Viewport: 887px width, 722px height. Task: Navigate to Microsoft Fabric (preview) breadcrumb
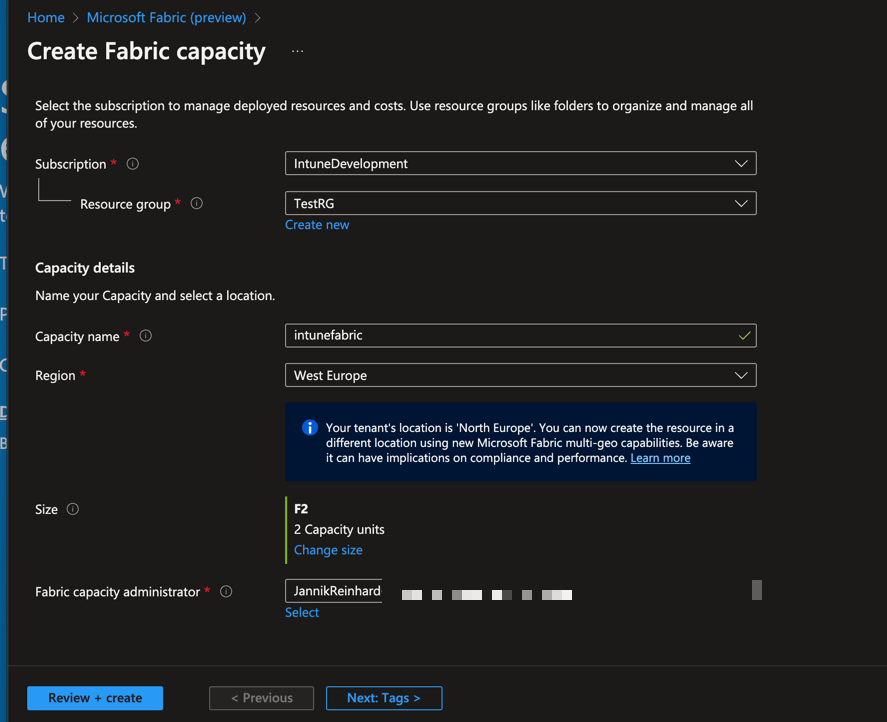click(166, 18)
